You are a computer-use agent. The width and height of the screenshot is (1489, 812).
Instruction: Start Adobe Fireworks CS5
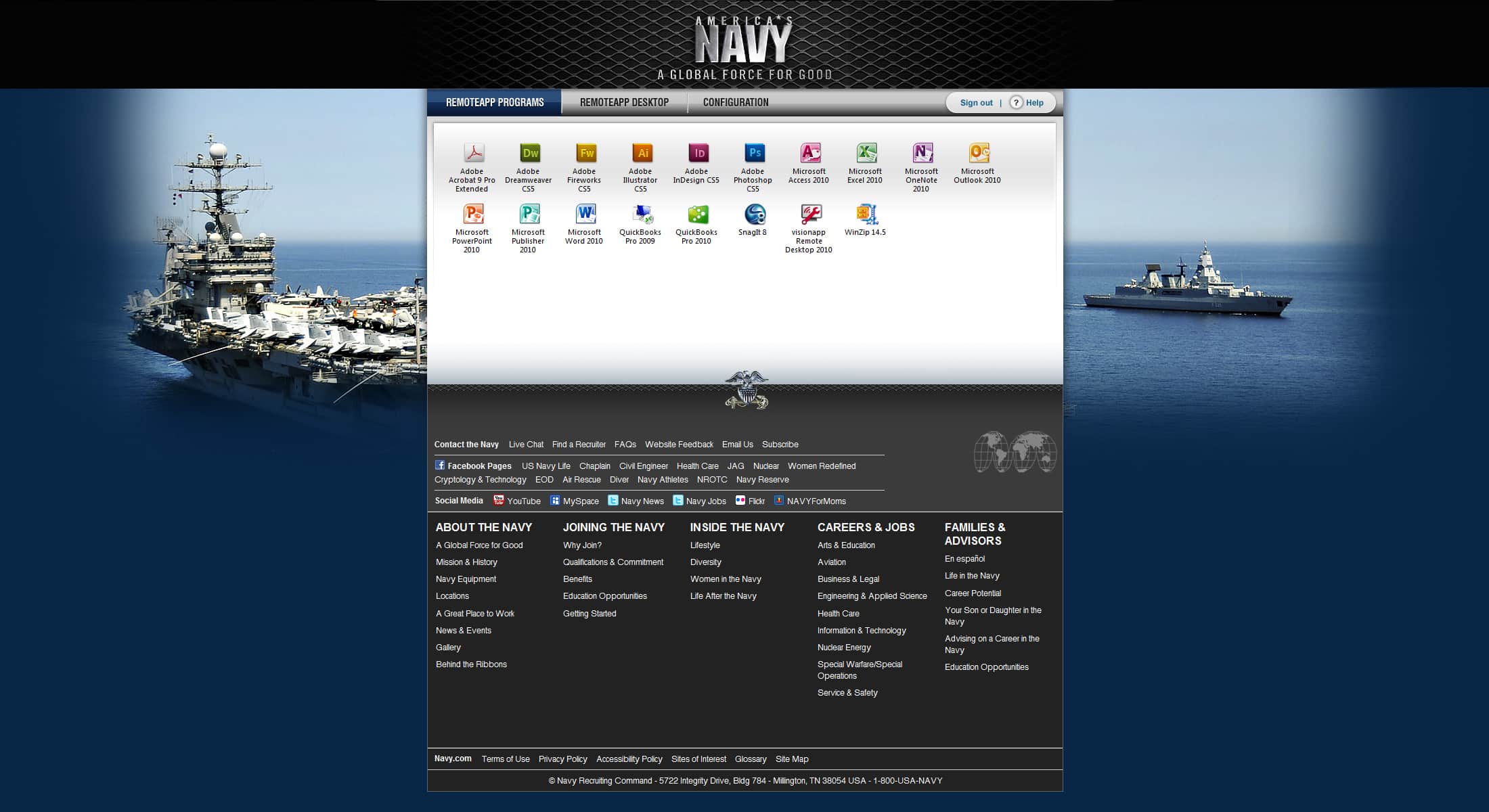585,166
